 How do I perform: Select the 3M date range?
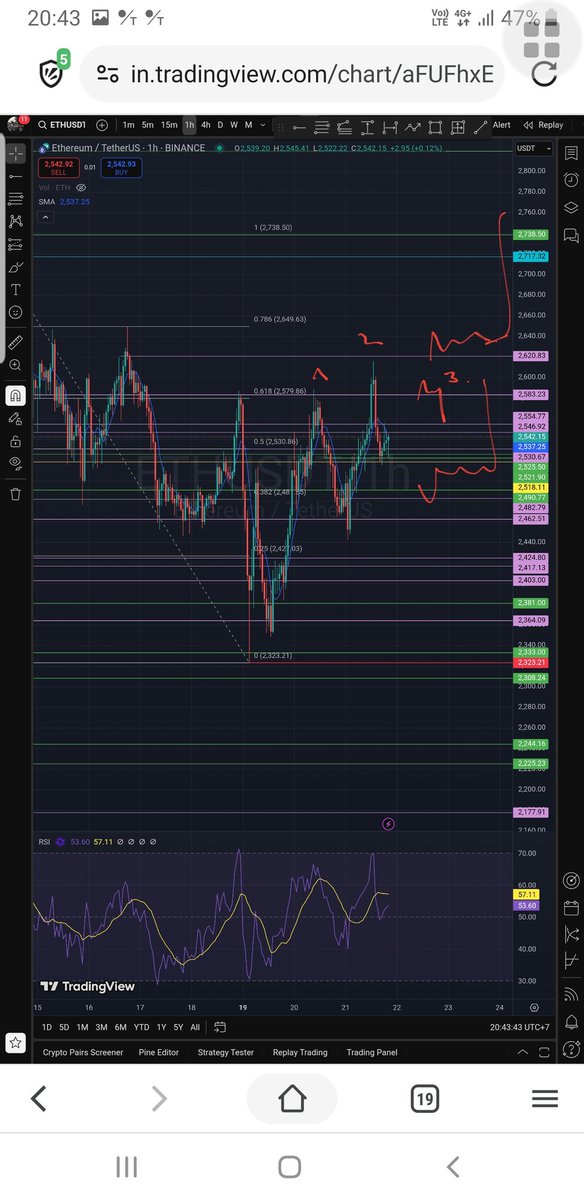click(x=101, y=1027)
